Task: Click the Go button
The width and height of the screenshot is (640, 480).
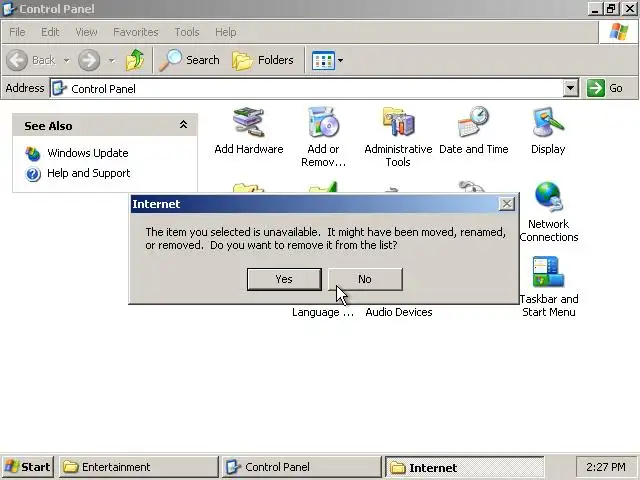Action: [606, 88]
